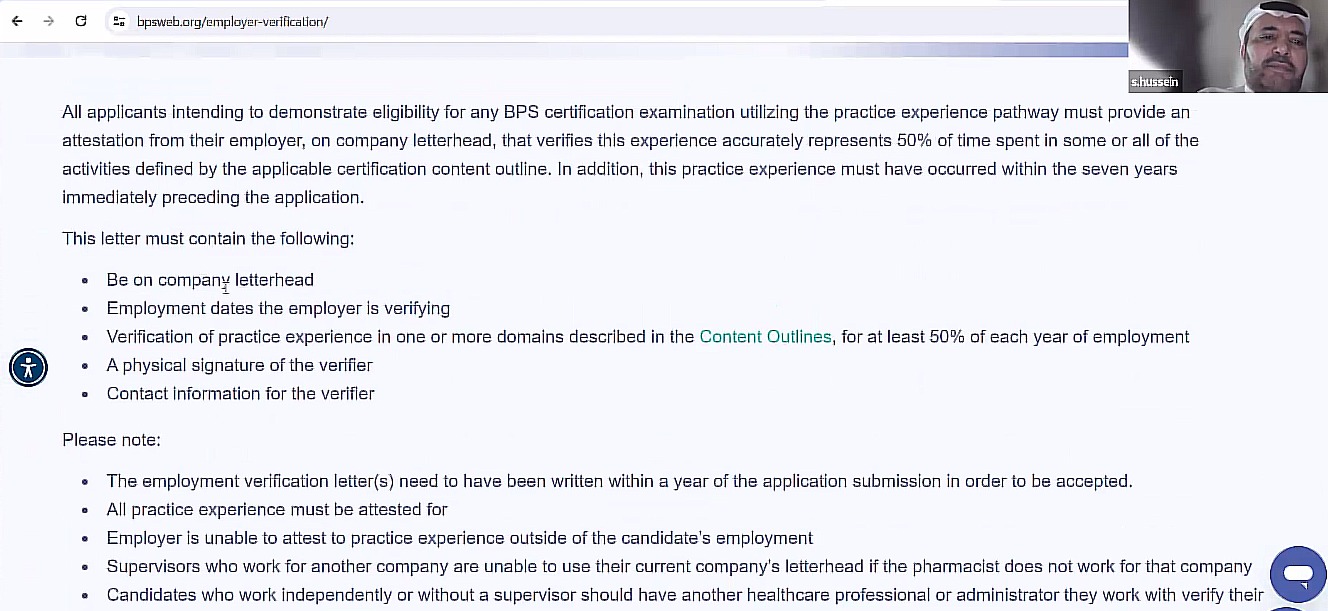The width and height of the screenshot is (1328, 611).
Task: Click "Employment dates the employer is verifying" text
Action: coord(278,309)
